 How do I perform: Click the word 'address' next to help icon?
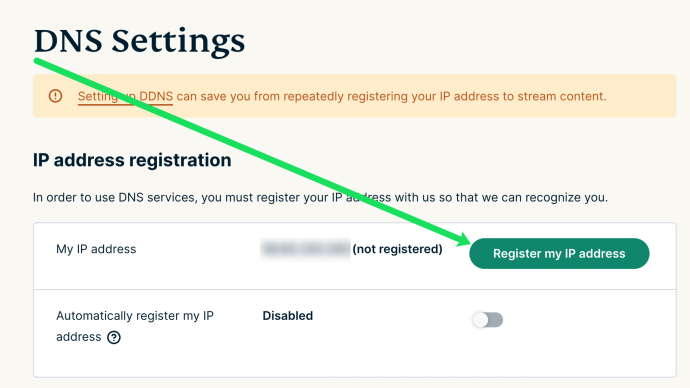click(x=79, y=337)
